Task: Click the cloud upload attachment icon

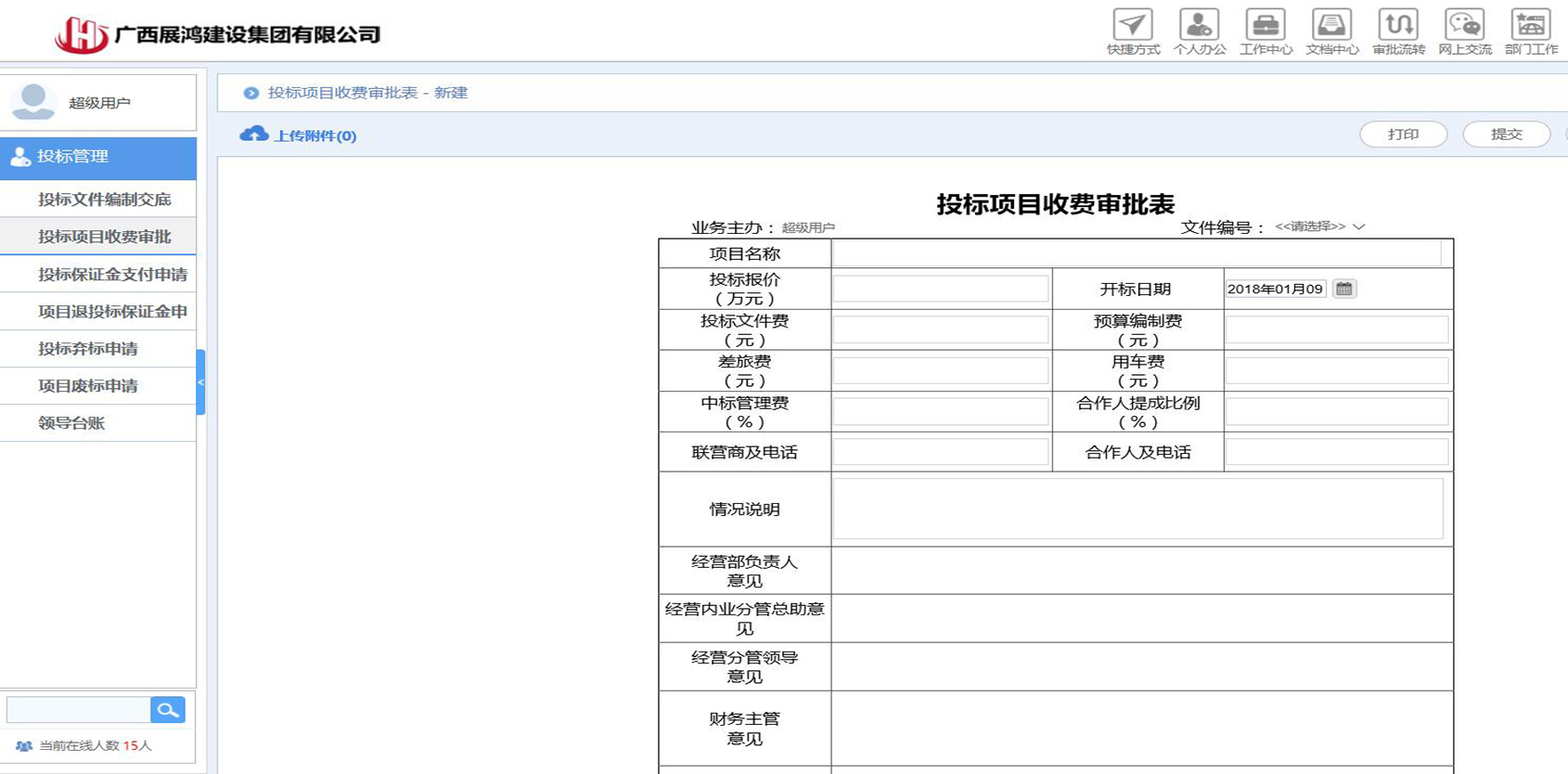Action: (253, 135)
